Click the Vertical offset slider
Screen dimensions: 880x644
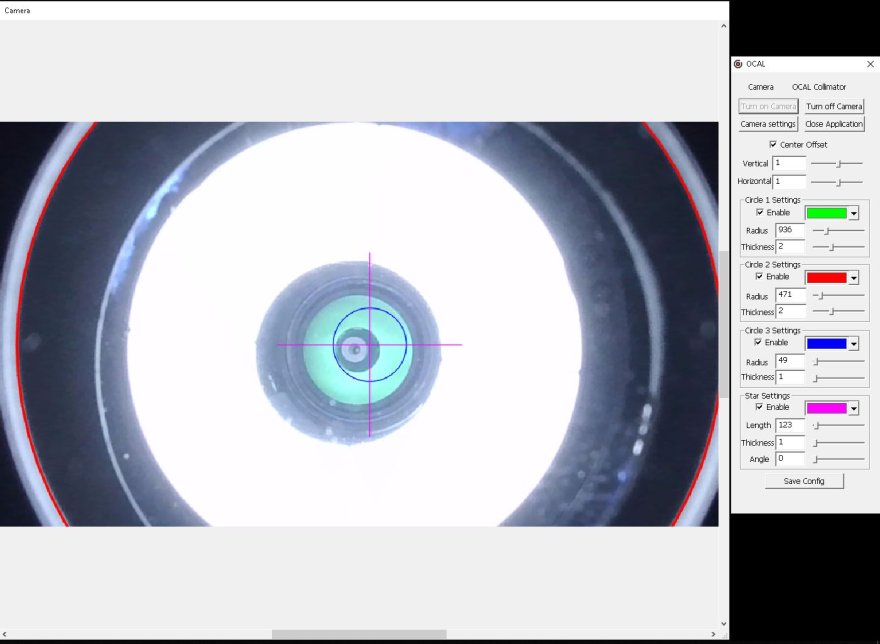[837, 163]
